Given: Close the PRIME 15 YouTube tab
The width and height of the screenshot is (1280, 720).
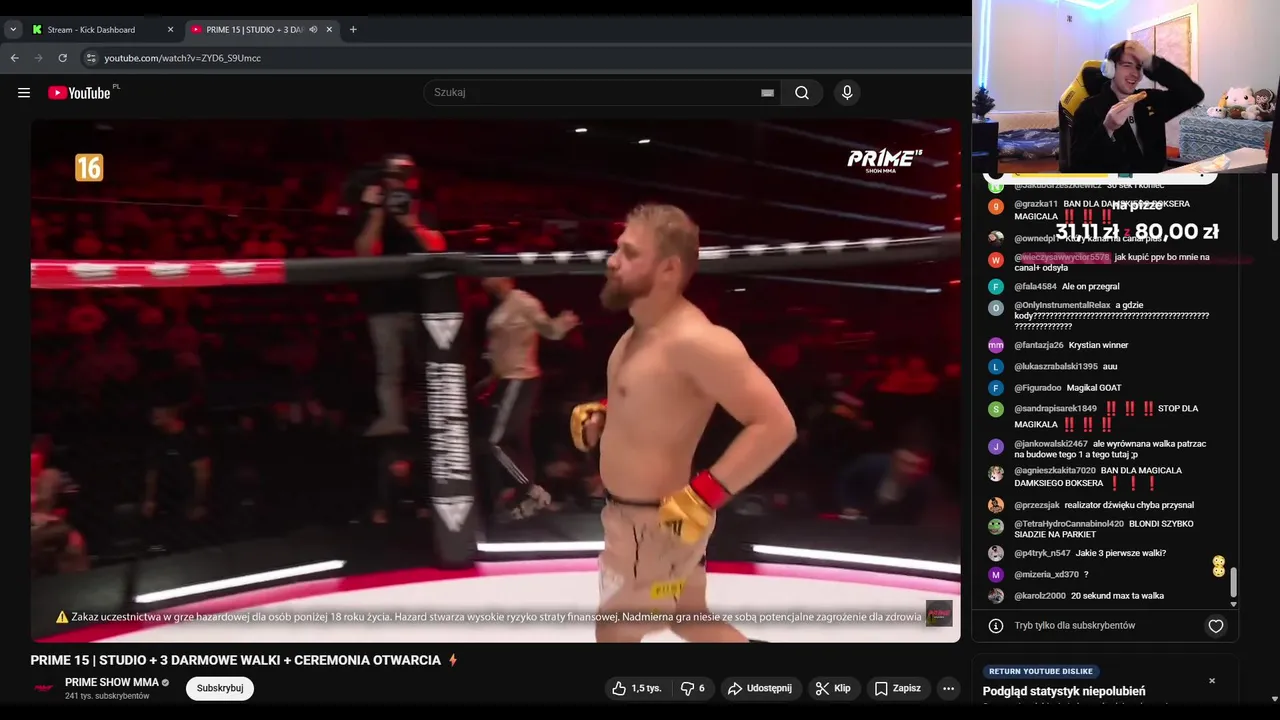Looking at the screenshot, I should point(329,29).
